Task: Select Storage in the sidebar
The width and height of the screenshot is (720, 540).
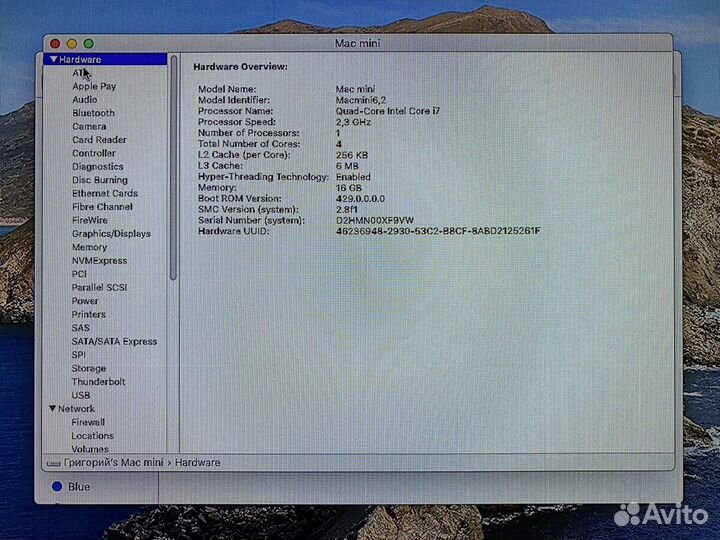Action: [x=89, y=368]
